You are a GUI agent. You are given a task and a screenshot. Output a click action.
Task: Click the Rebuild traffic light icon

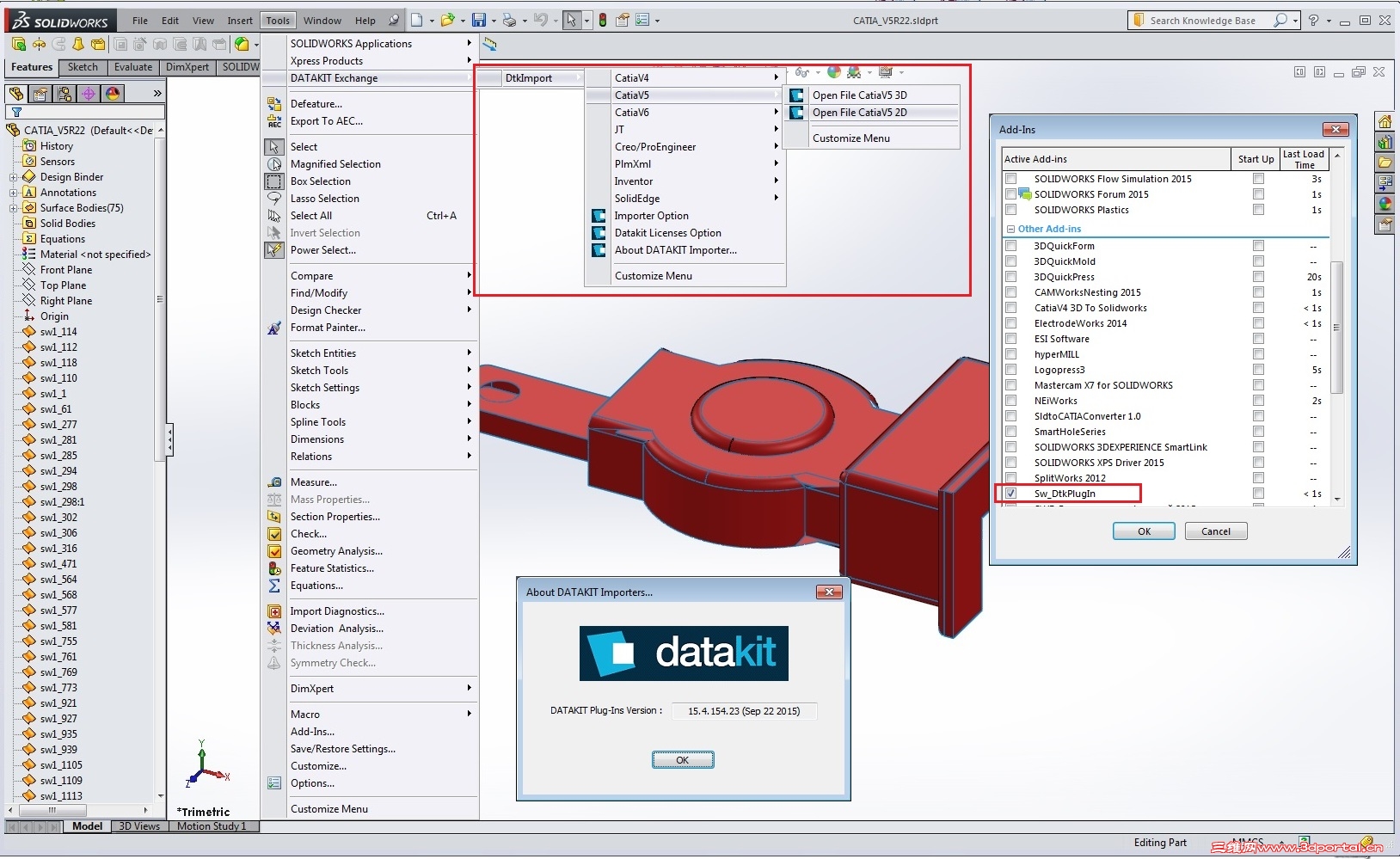[x=603, y=20]
